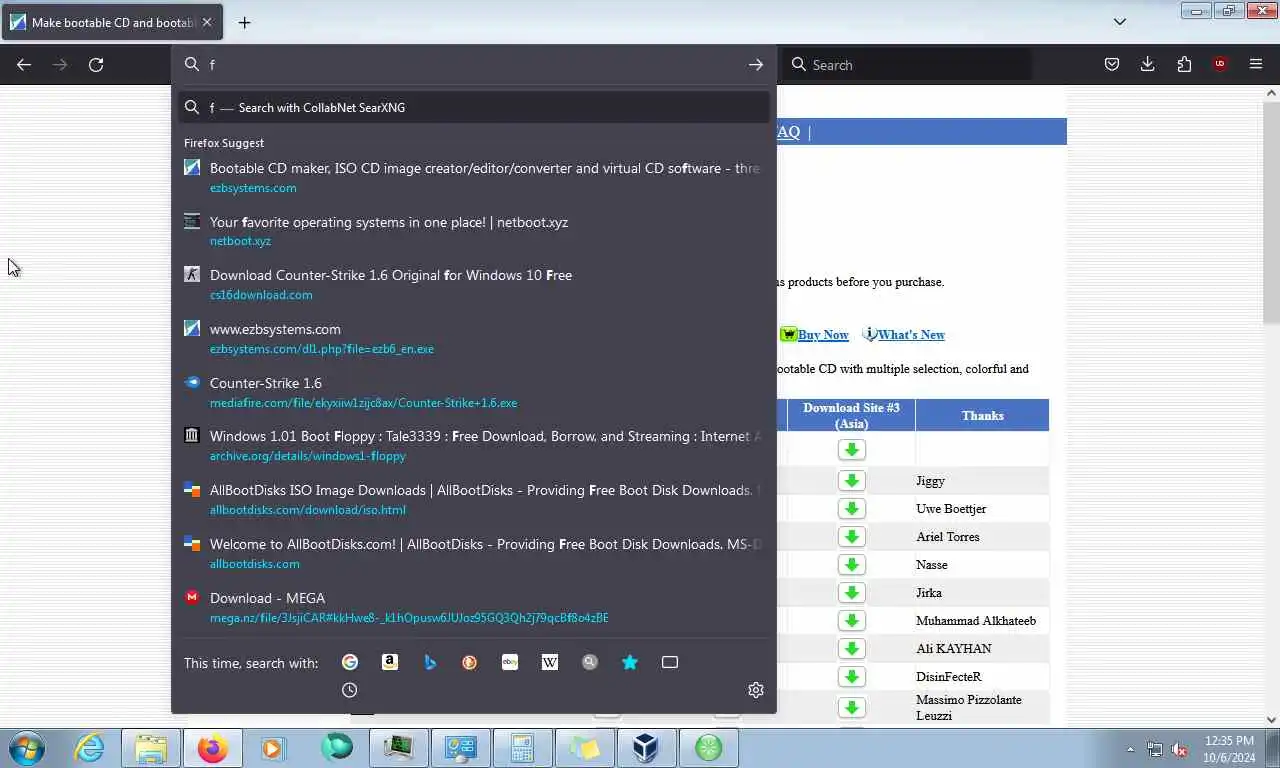Open the Firefox downloads panel
Viewport: 1280px width, 768px height.
point(1148,64)
